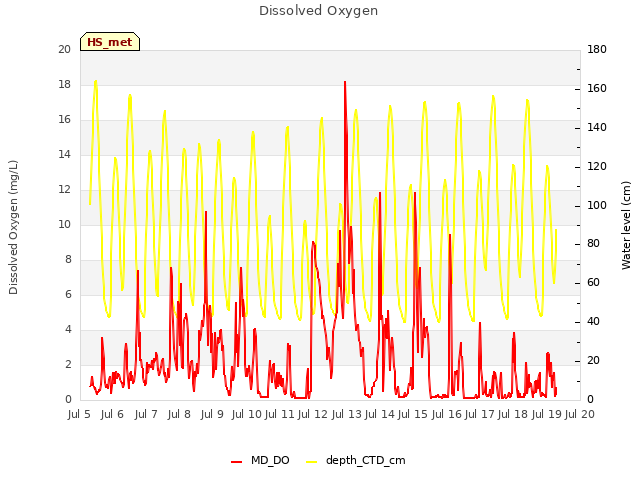This screenshot has width=640, height=480.
Task: Click the 180 value on right axis
Action: pyautogui.click(x=597, y=49)
